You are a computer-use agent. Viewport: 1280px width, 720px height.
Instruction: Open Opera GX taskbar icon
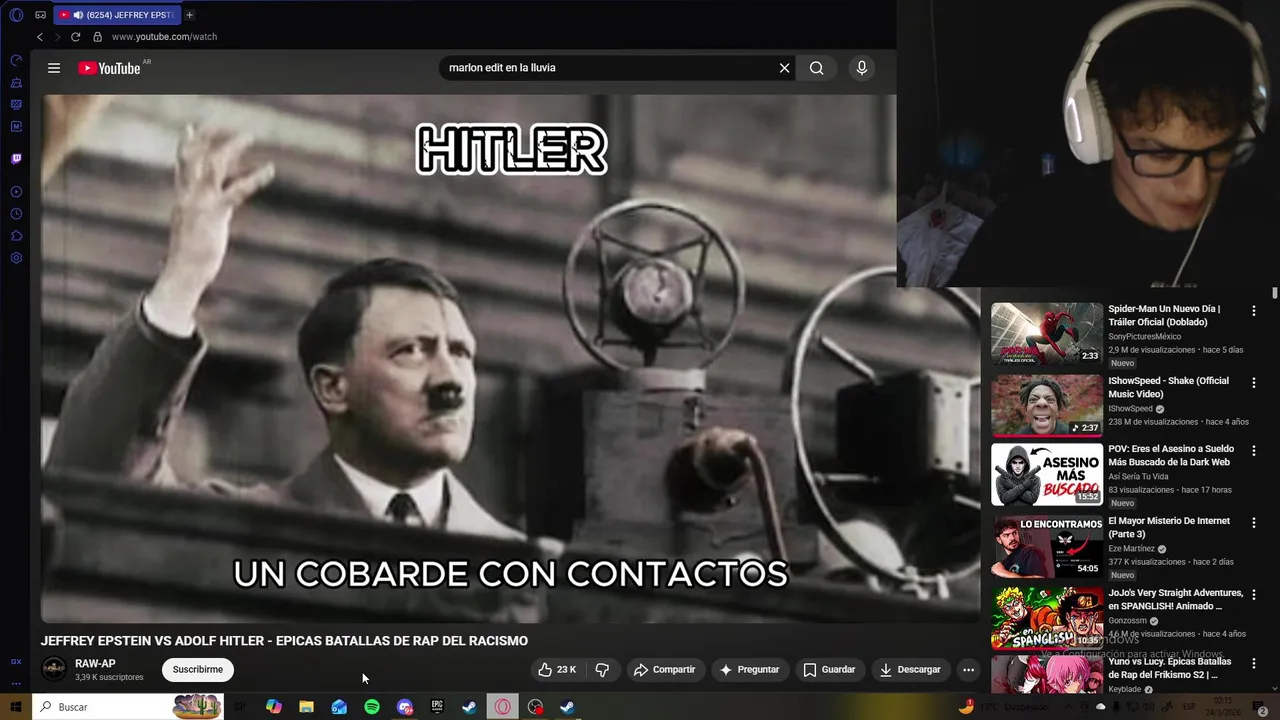pyautogui.click(x=502, y=707)
